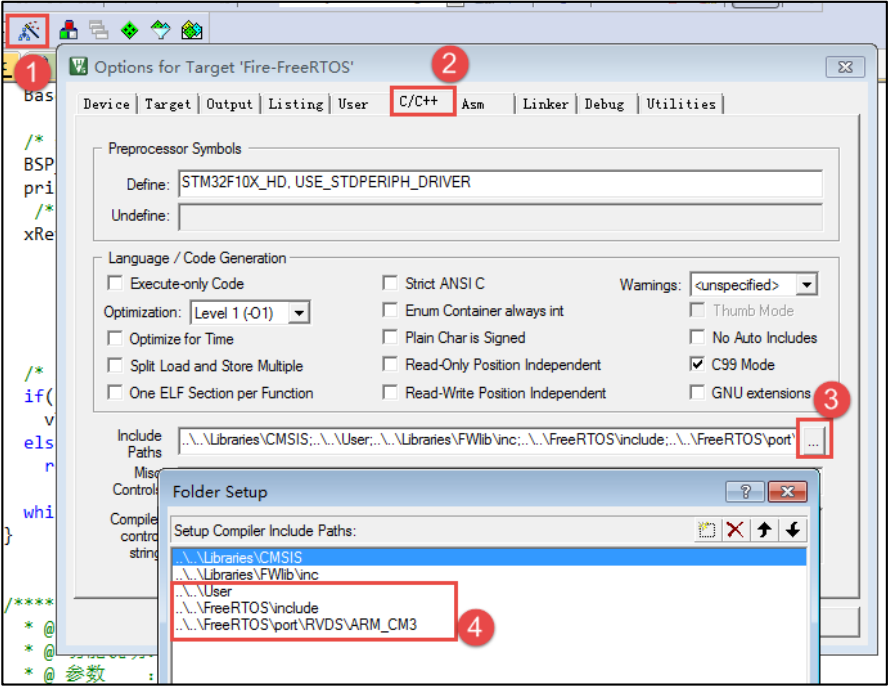889x687 pixels.
Task: Delete selected include path red X
Action: 735,530
